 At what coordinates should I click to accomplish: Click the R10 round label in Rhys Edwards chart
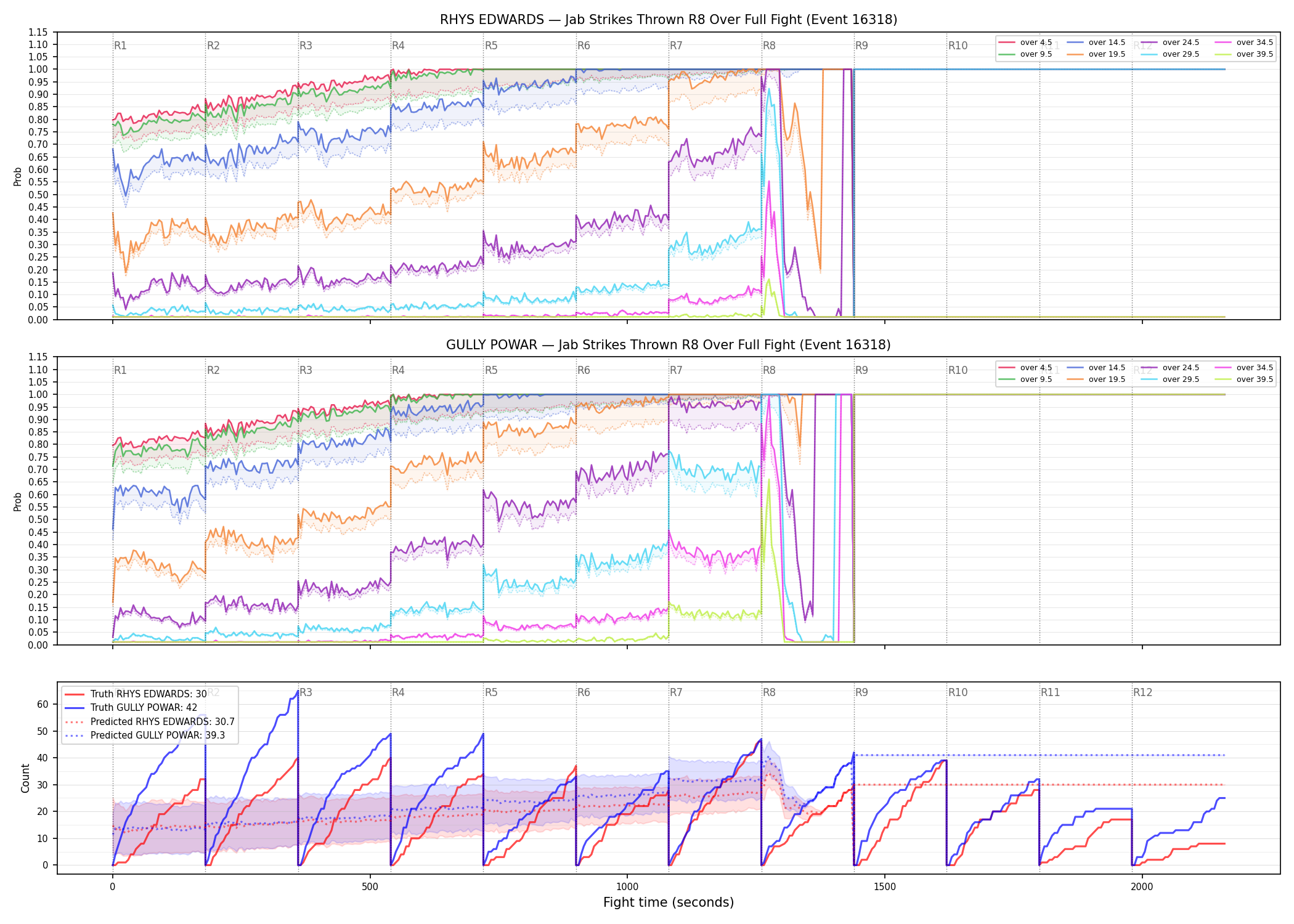(x=958, y=46)
